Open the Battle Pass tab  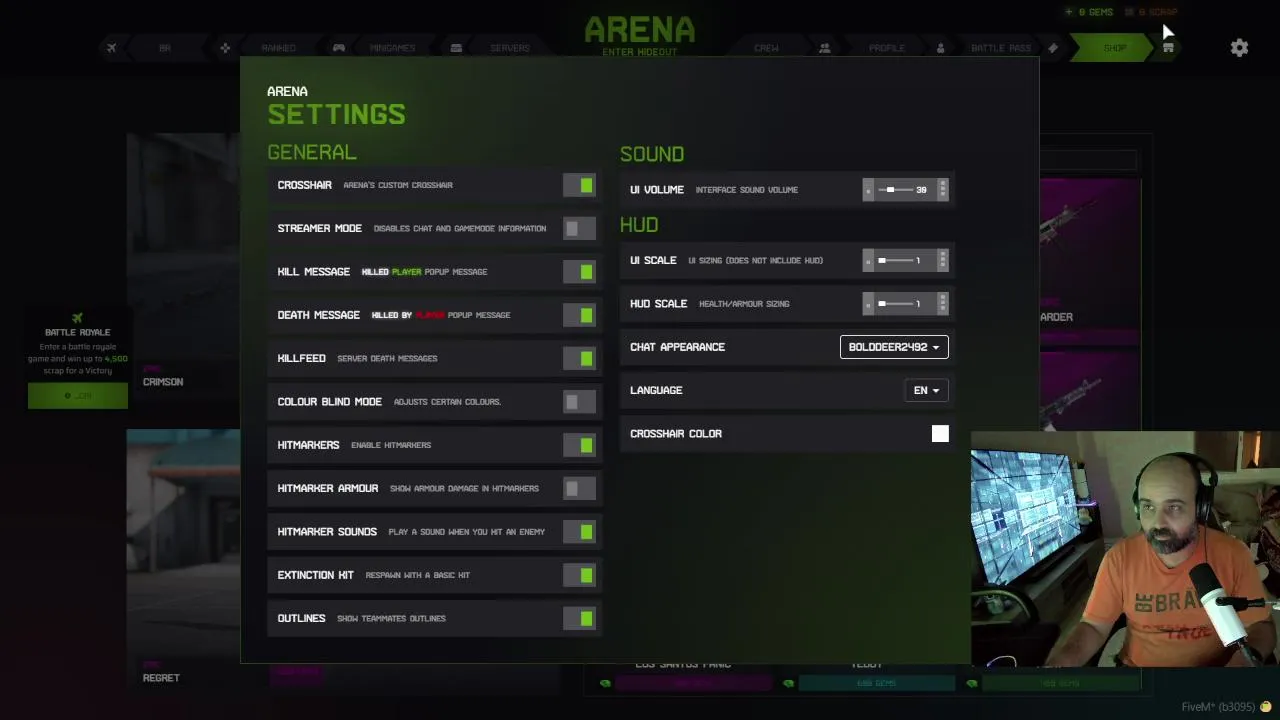click(x=1000, y=48)
